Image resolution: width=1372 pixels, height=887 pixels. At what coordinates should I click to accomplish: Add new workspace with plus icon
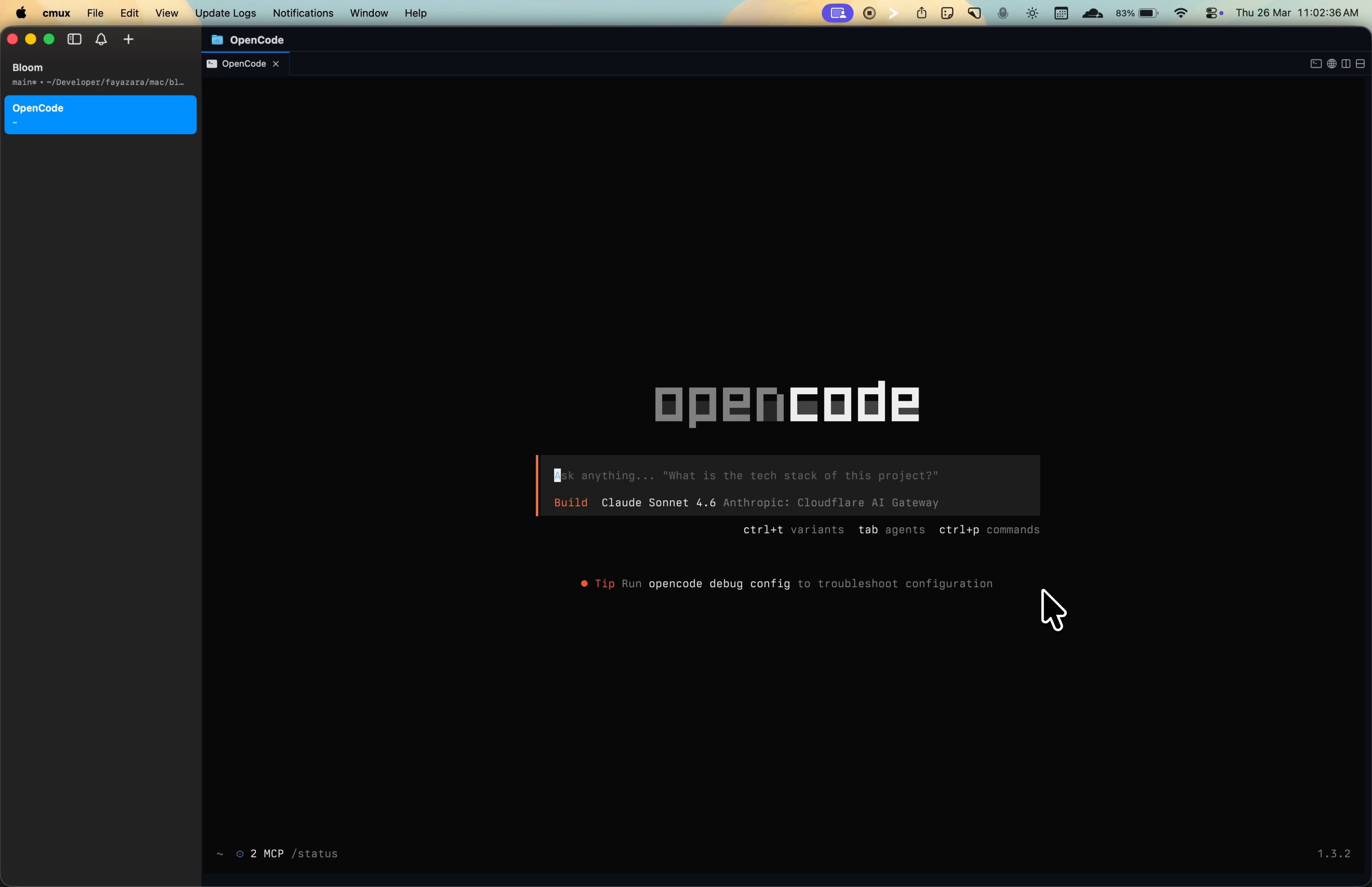(x=129, y=39)
